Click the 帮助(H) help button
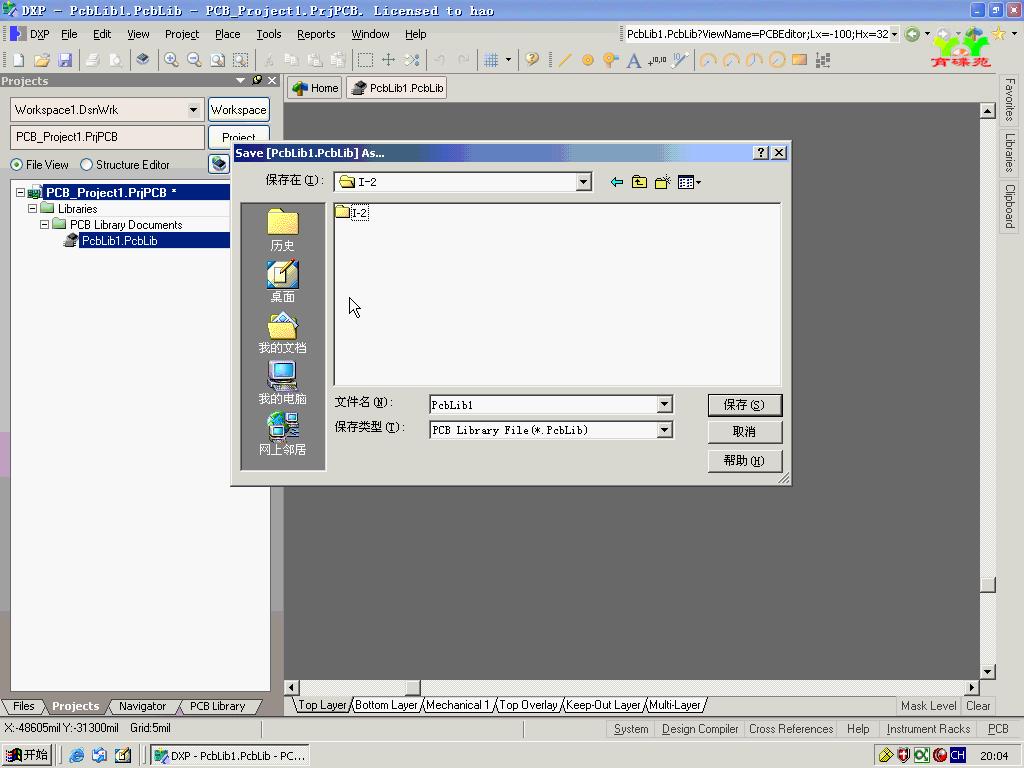The width and height of the screenshot is (1024, 768). pyautogui.click(x=744, y=460)
